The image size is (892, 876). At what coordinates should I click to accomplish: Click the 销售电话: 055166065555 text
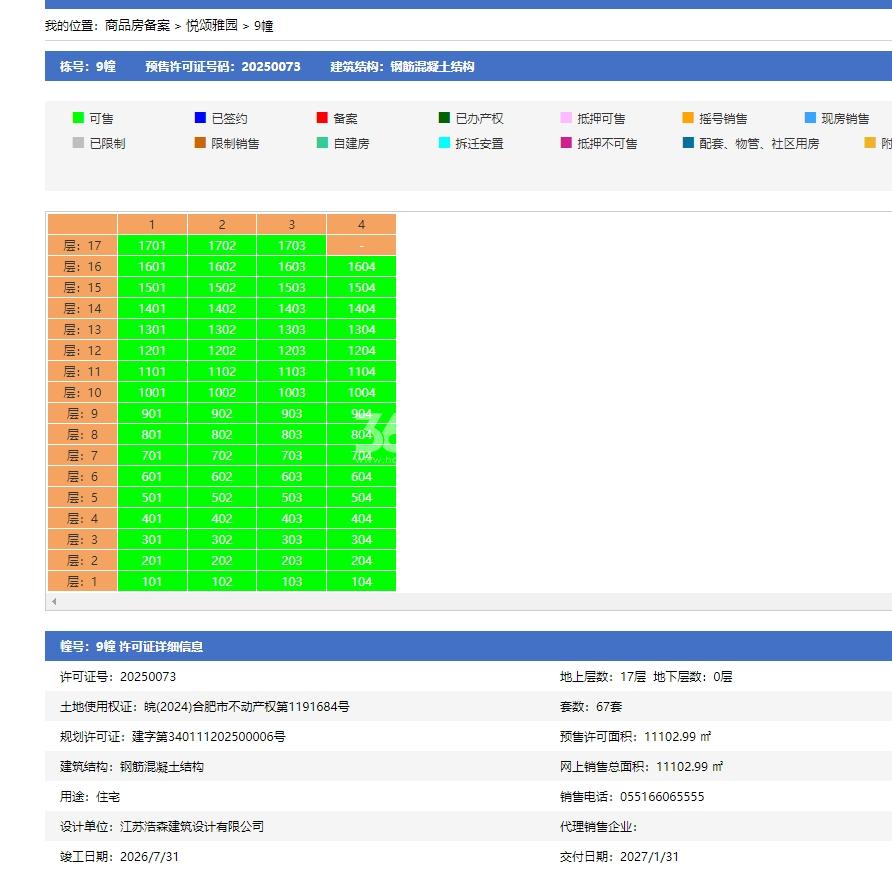[631, 796]
